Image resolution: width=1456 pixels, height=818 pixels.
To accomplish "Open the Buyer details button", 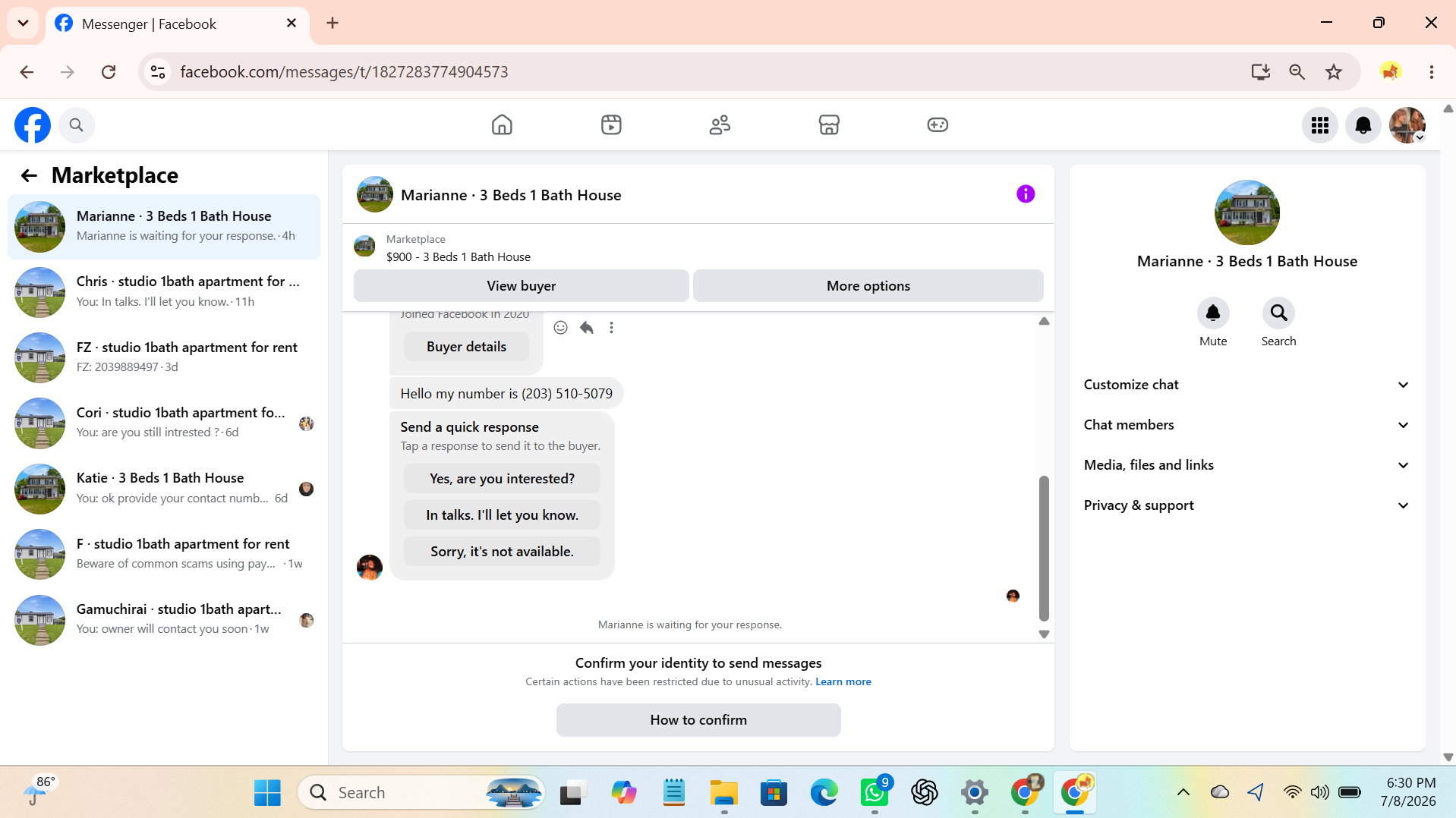I will (x=466, y=347).
